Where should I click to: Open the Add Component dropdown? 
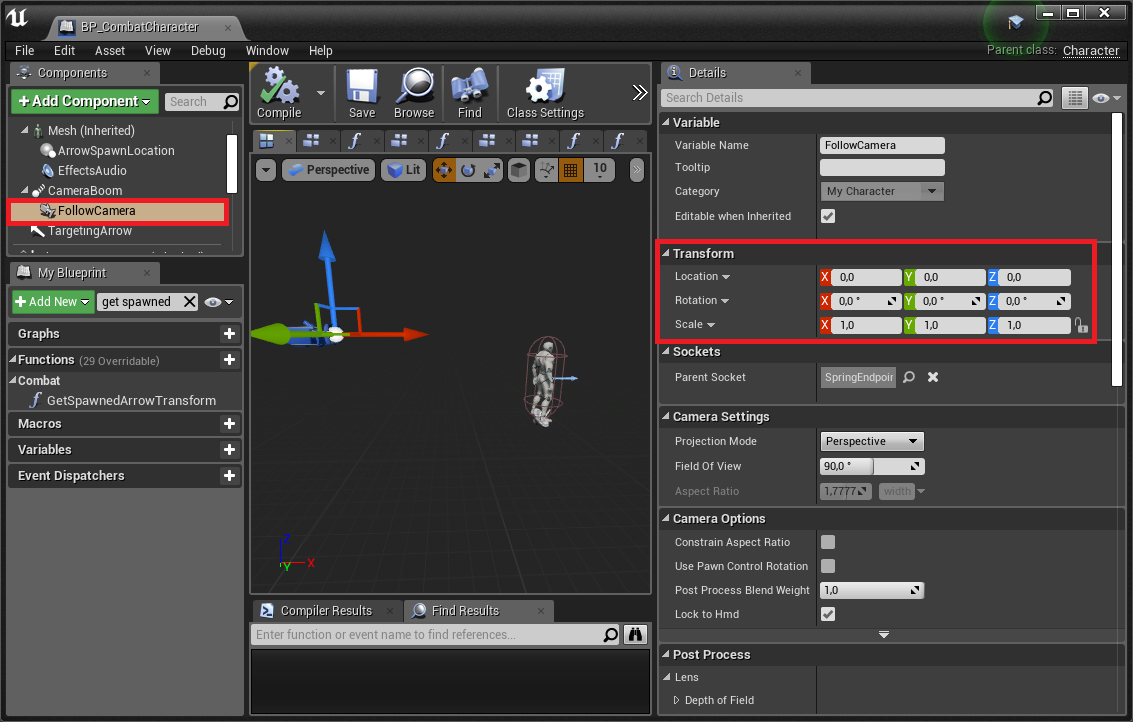pos(85,101)
